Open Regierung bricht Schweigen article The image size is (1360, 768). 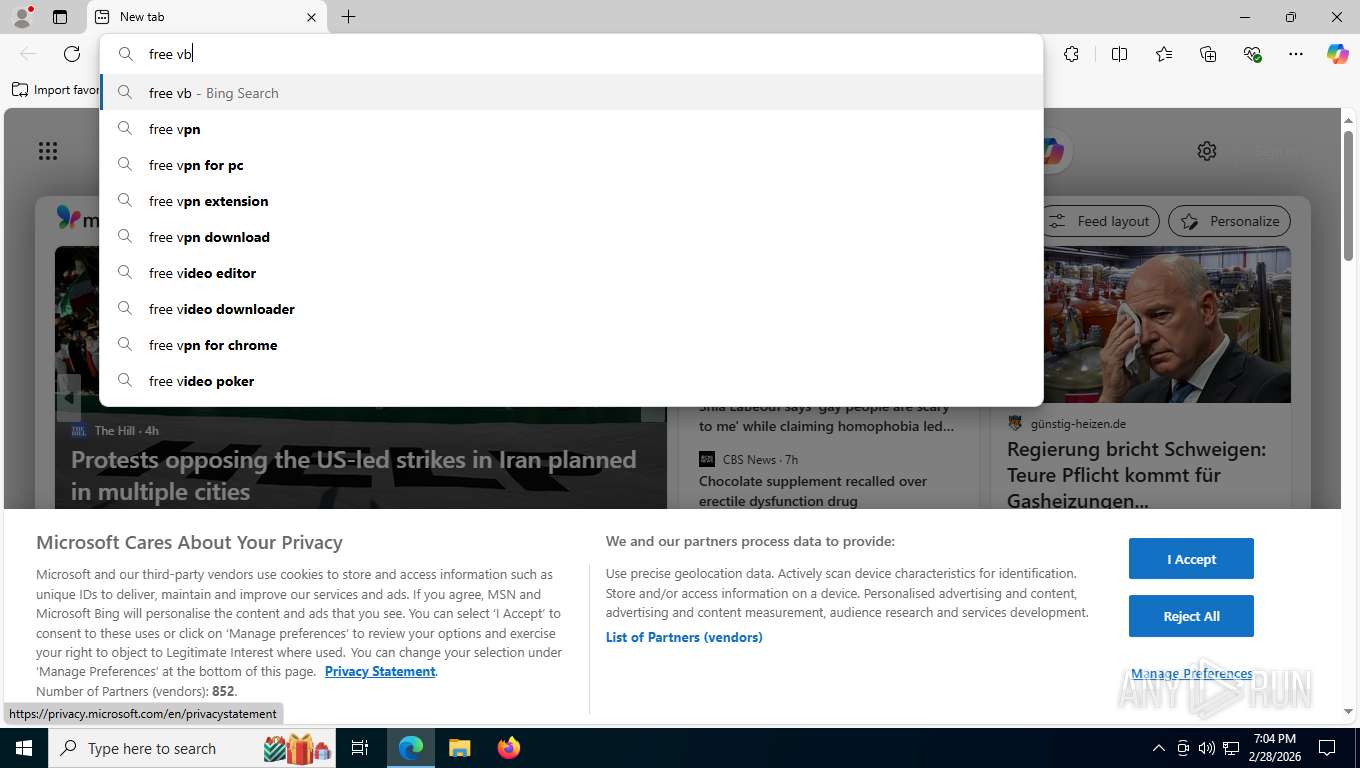click(1137, 475)
